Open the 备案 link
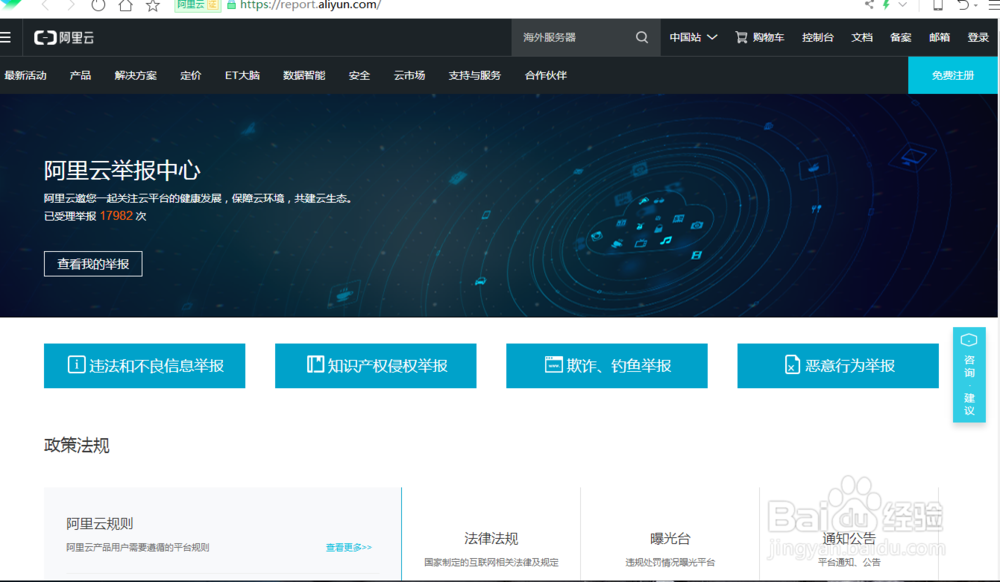The width and height of the screenshot is (1000, 582). point(901,38)
